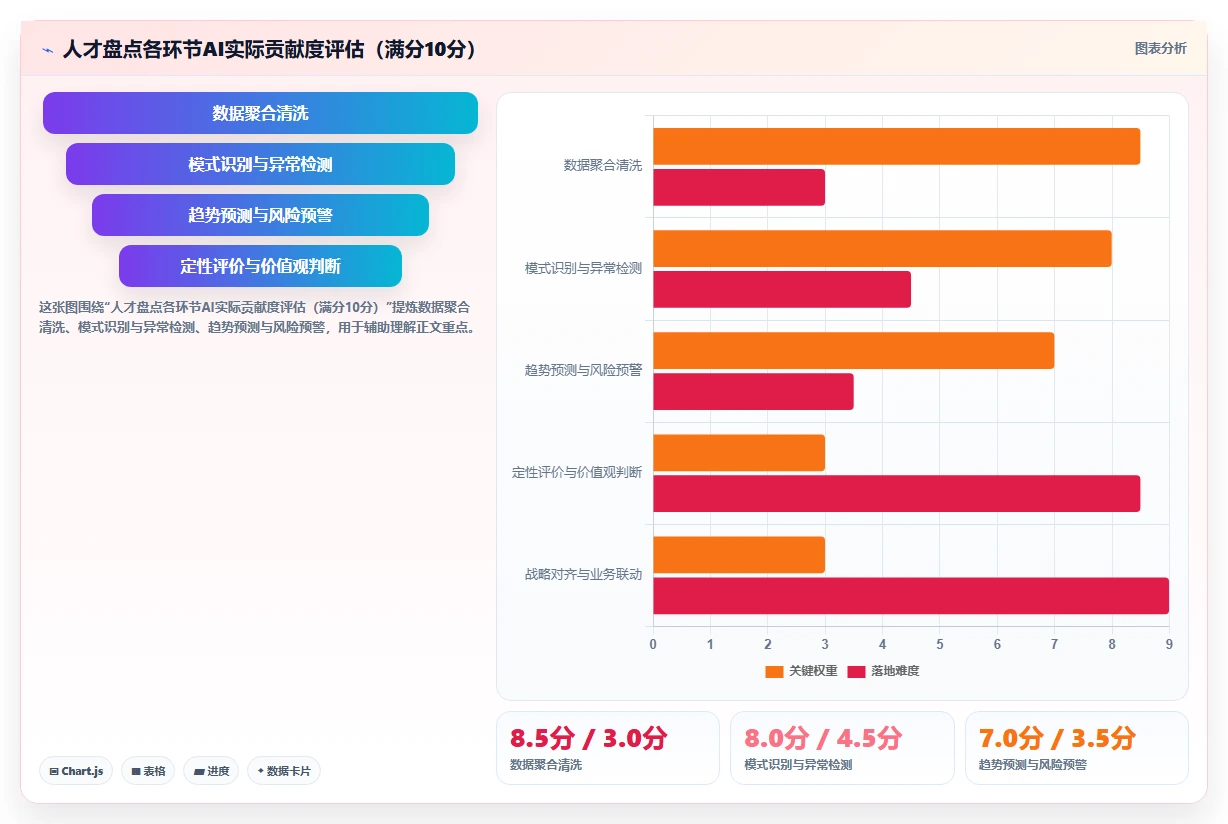This screenshot has width=1228, height=824.
Task: Click the 战略对齐与业务联动 y-axis label
Action: click(x=583, y=575)
